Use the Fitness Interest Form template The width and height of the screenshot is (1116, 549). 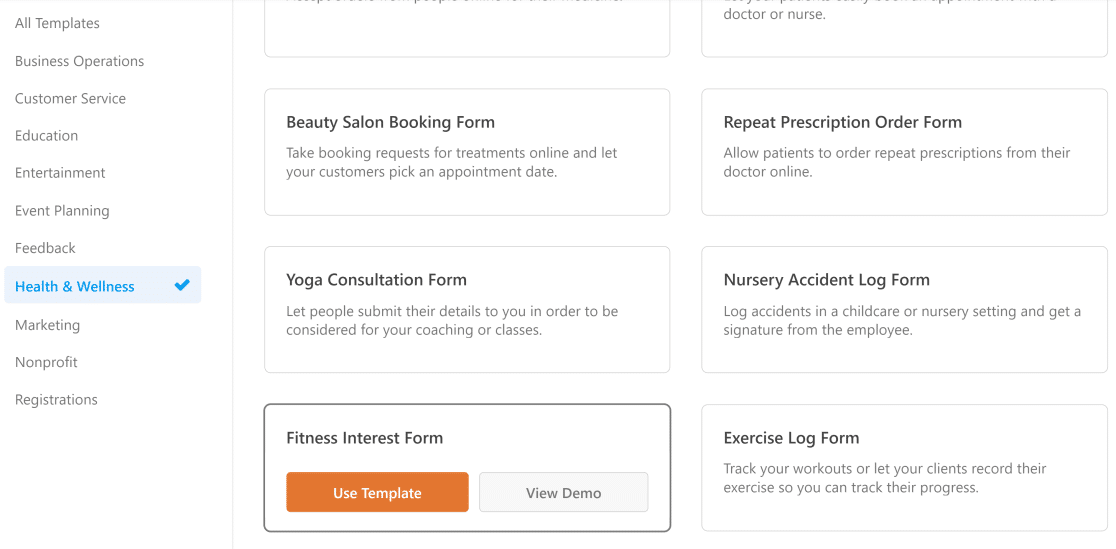(x=377, y=492)
